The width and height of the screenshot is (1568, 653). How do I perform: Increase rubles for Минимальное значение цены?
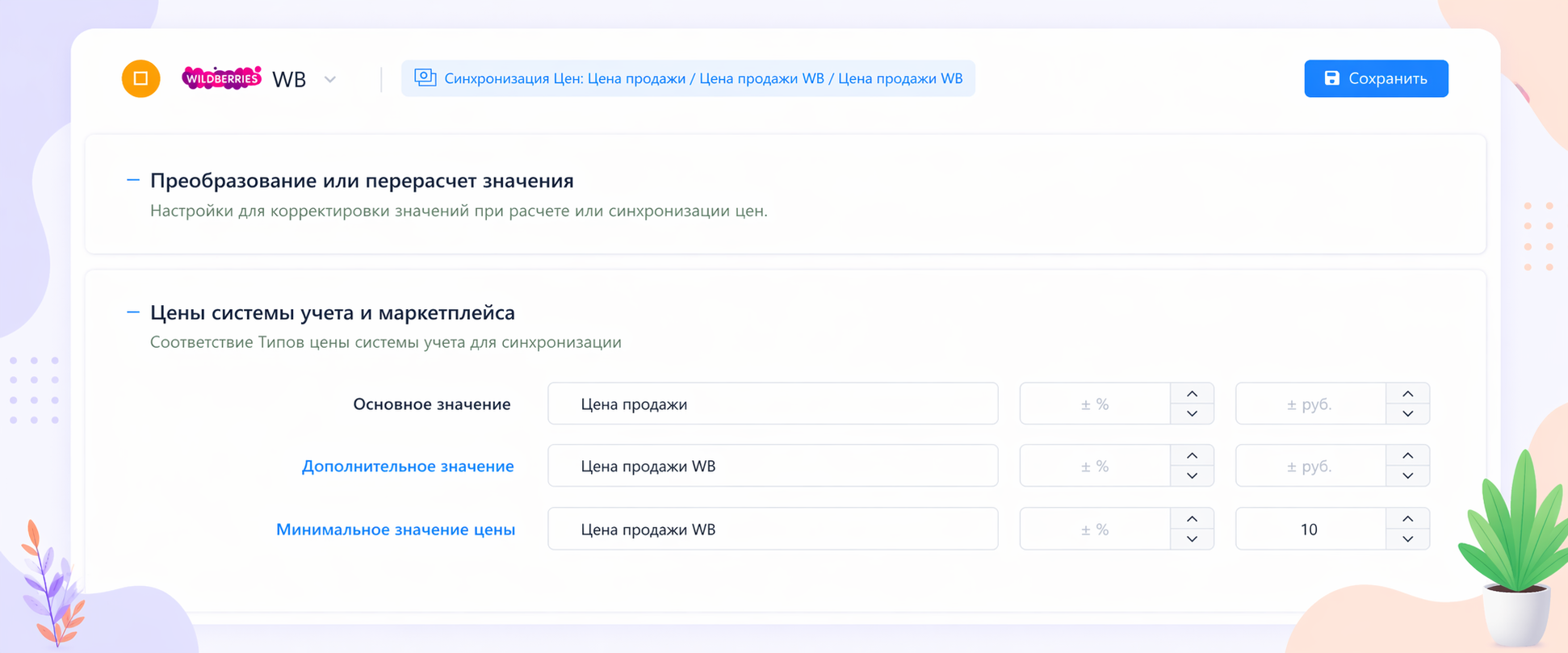(x=1407, y=519)
